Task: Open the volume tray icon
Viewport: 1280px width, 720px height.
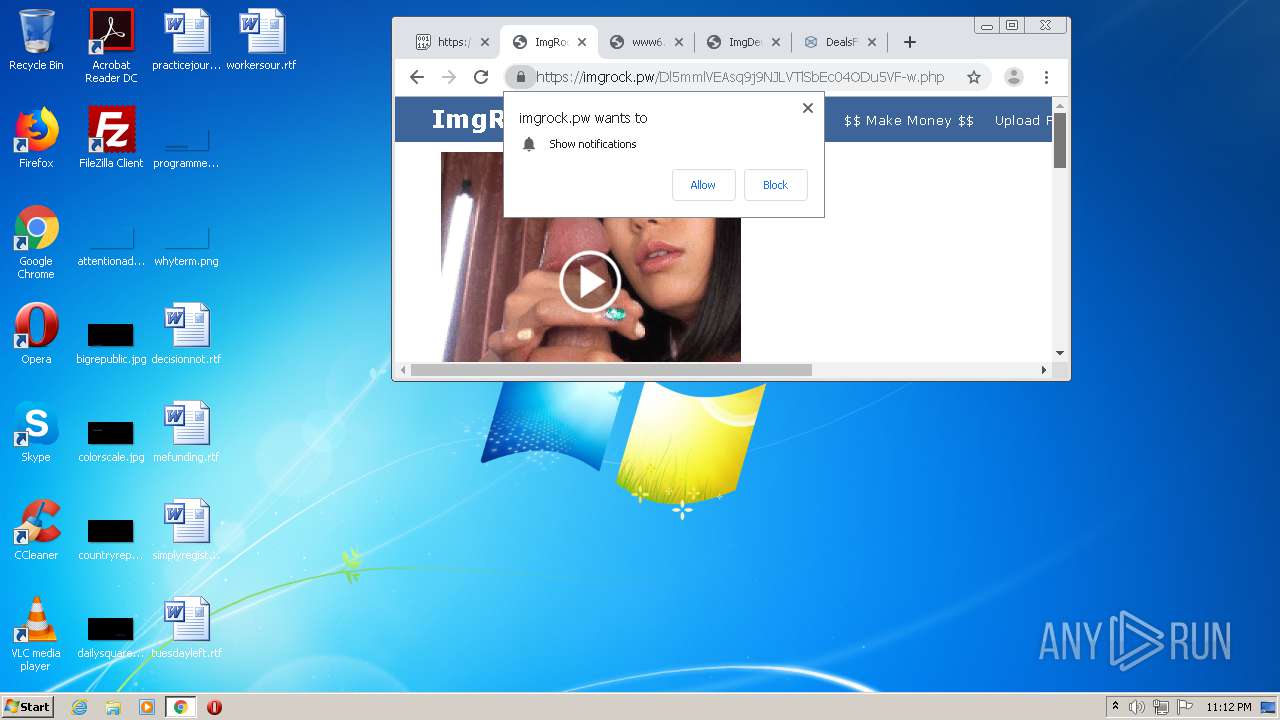Action: tap(1137, 707)
